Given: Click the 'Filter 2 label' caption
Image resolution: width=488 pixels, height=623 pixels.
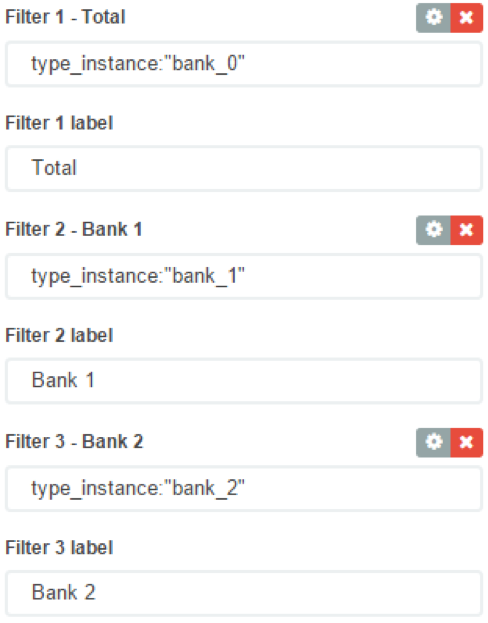Looking at the screenshot, I should [x=59, y=335].
